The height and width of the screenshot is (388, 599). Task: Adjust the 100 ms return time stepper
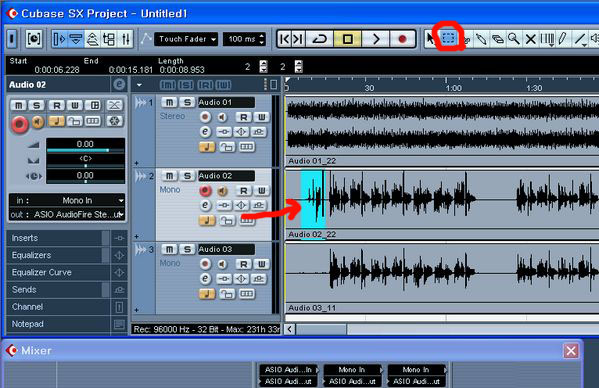click(262, 39)
